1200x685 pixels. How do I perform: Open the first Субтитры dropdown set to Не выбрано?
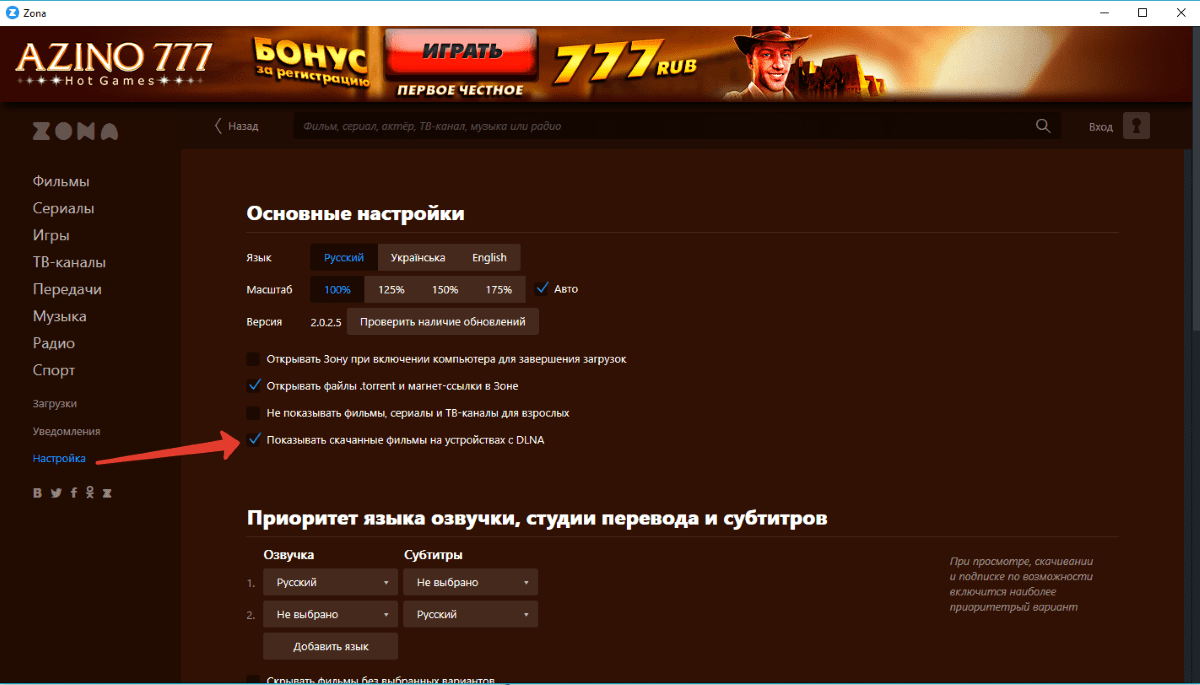point(470,582)
